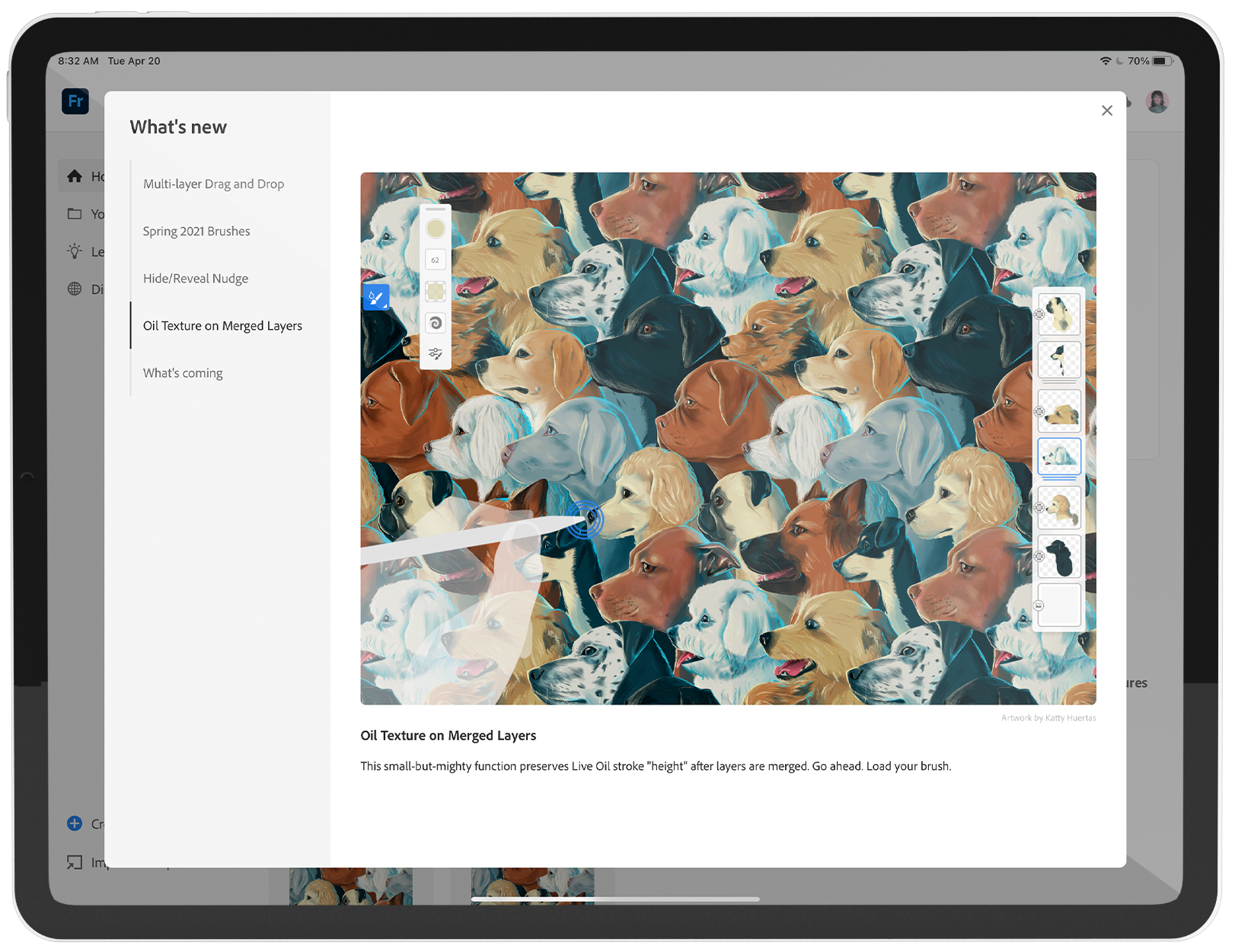The height and width of the screenshot is (952, 1235).
Task: Click the Import and open icon
Action: pyautogui.click(x=75, y=862)
